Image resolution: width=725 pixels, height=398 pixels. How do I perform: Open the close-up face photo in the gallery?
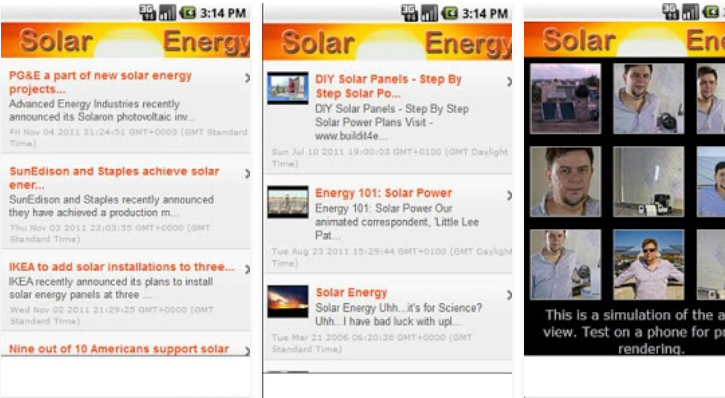[565, 182]
